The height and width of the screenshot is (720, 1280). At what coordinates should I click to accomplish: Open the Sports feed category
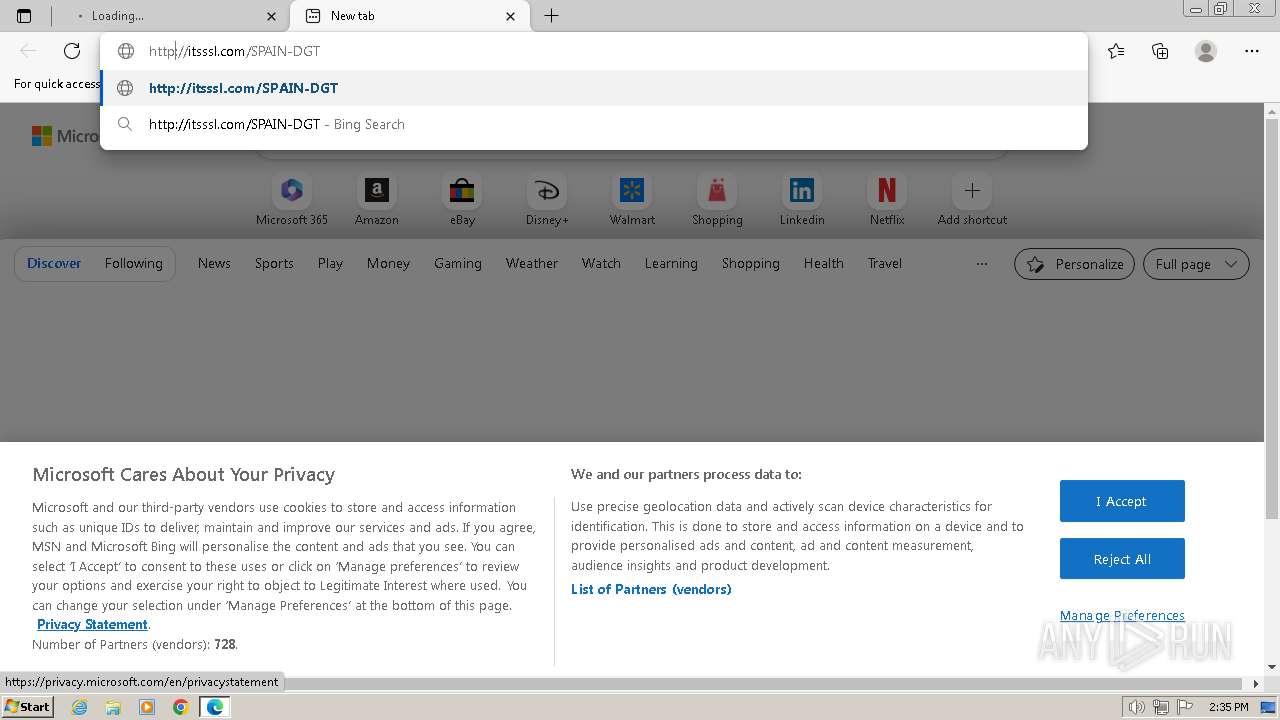tap(274, 263)
